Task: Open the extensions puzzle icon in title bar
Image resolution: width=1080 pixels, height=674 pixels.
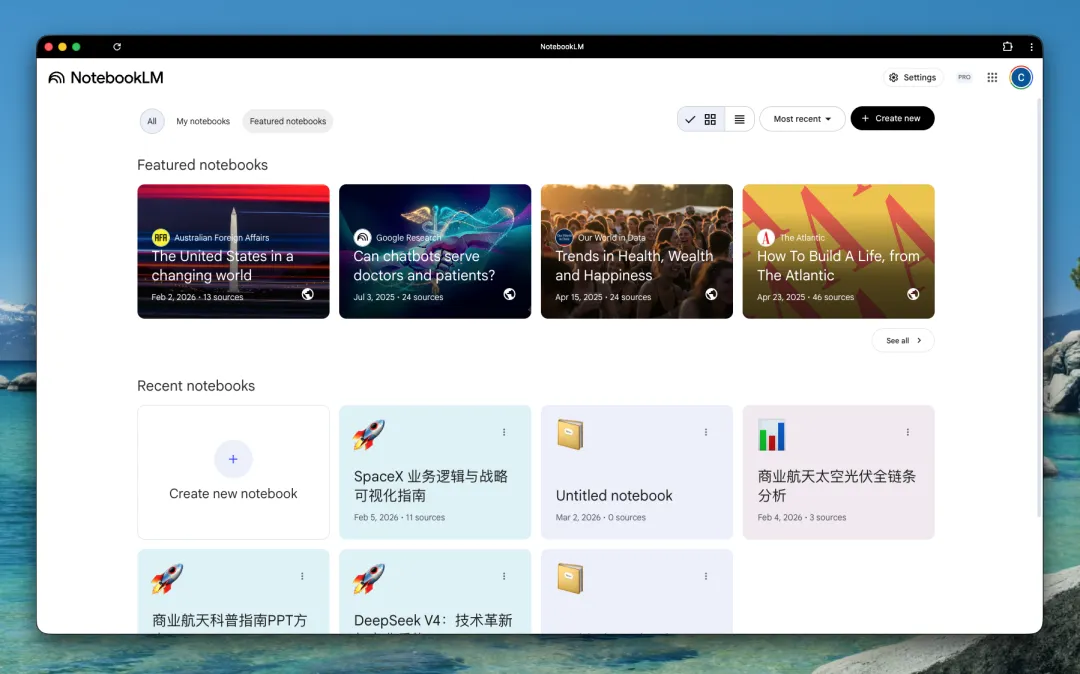Action: (x=1008, y=47)
